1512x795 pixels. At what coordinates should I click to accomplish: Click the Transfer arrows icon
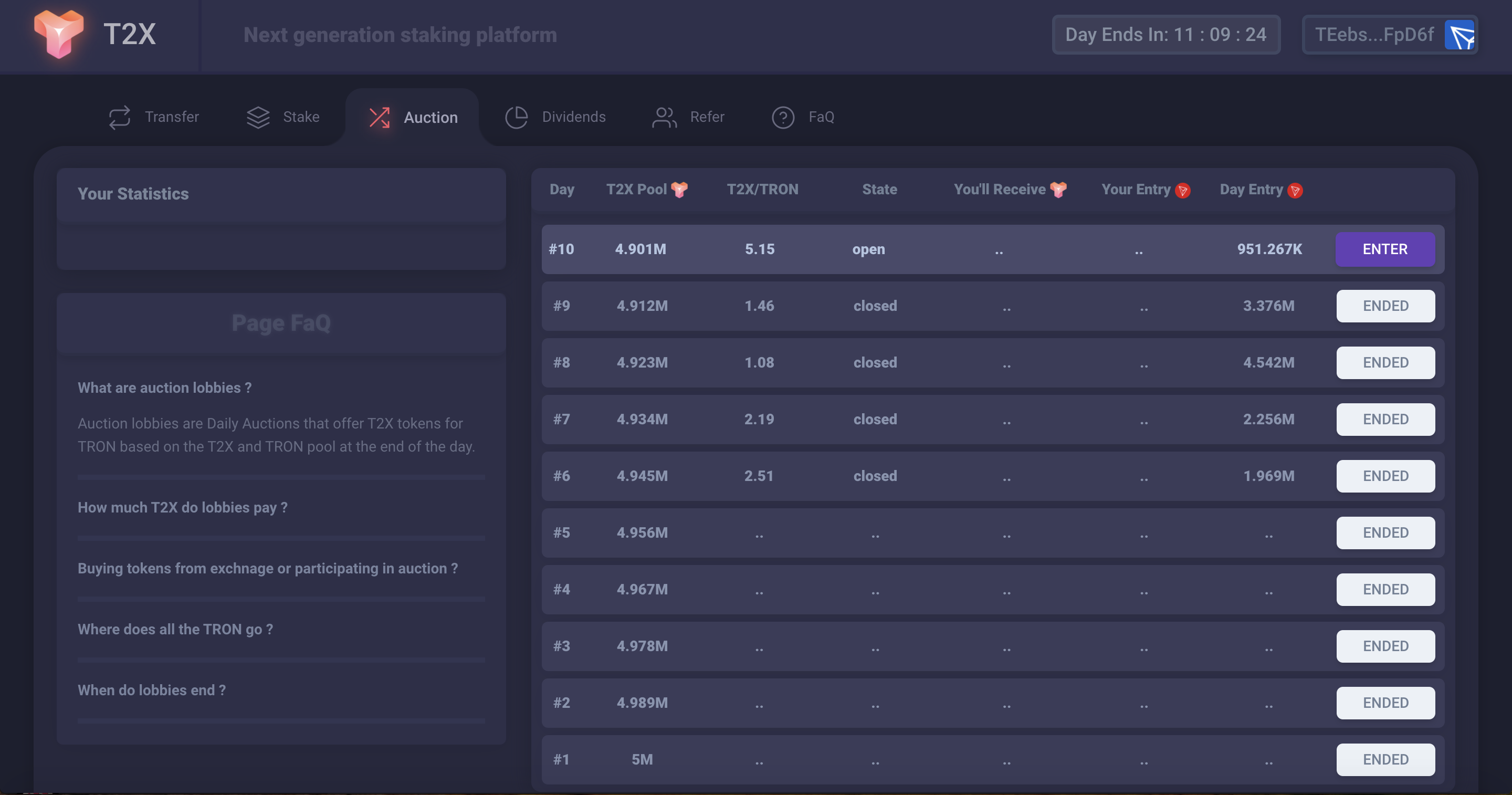coord(120,117)
